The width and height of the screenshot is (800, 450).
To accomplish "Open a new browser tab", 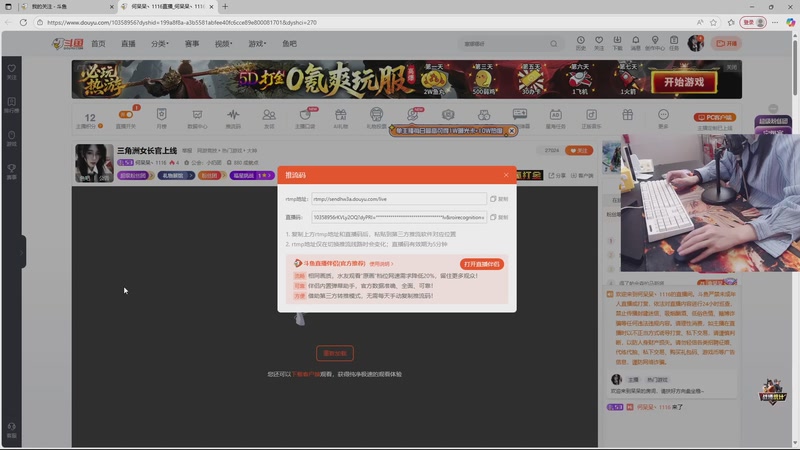I will 225,7.
